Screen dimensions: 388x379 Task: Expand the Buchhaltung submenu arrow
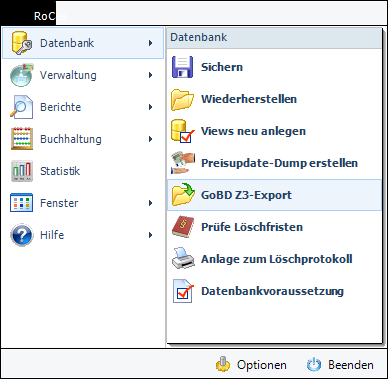(150, 139)
